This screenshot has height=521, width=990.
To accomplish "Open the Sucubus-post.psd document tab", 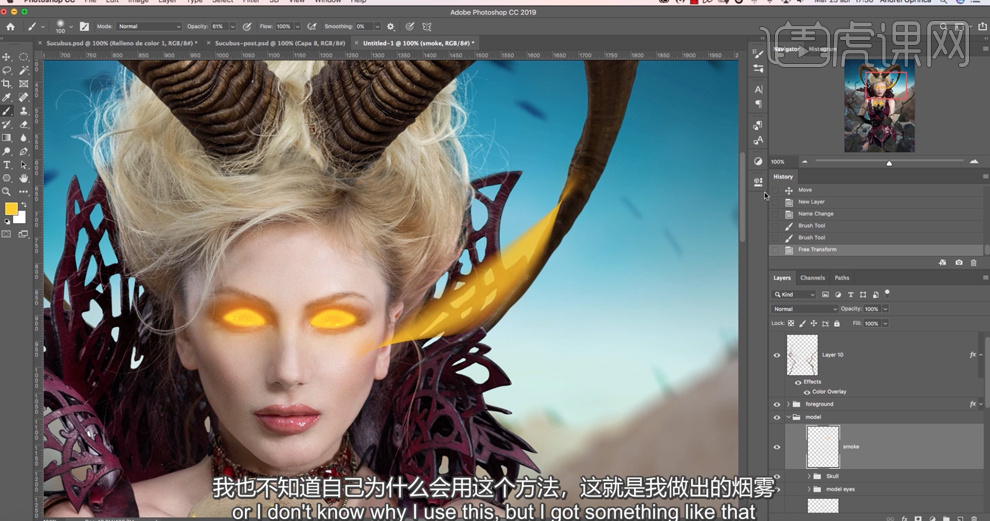I will point(279,44).
